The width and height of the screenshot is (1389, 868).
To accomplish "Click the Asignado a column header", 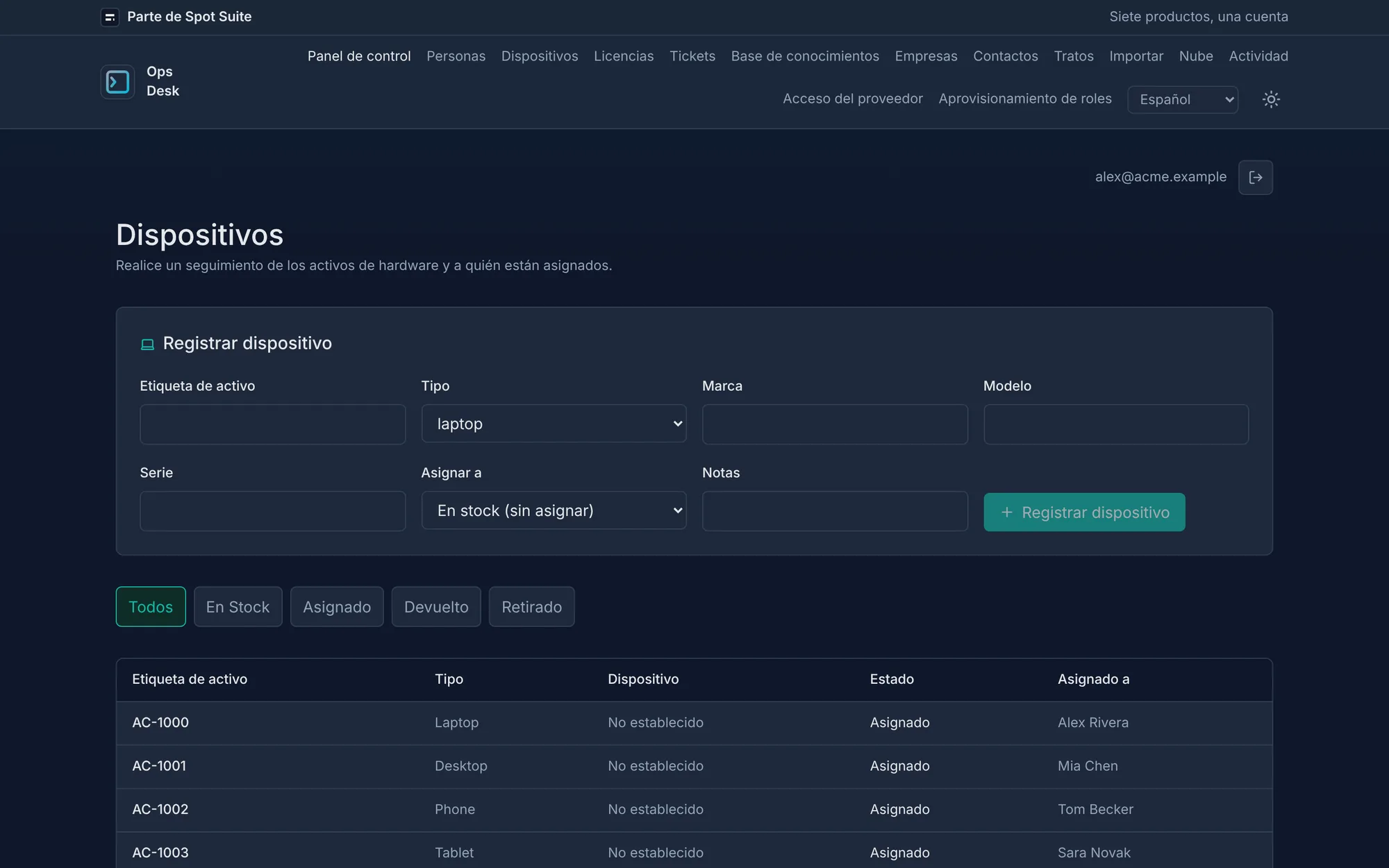I will point(1093,679).
